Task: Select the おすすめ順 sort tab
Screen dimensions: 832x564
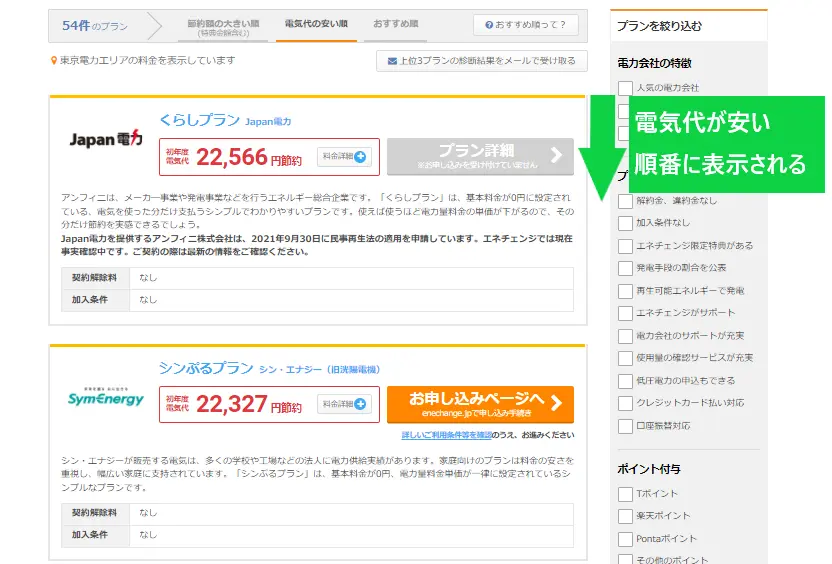Action: pyautogui.click(x=396, y=23)
